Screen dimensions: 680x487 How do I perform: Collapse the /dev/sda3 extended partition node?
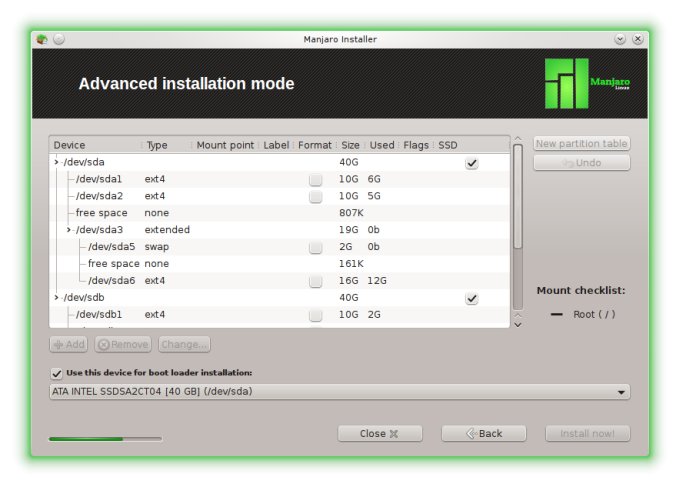click(69, 230)
